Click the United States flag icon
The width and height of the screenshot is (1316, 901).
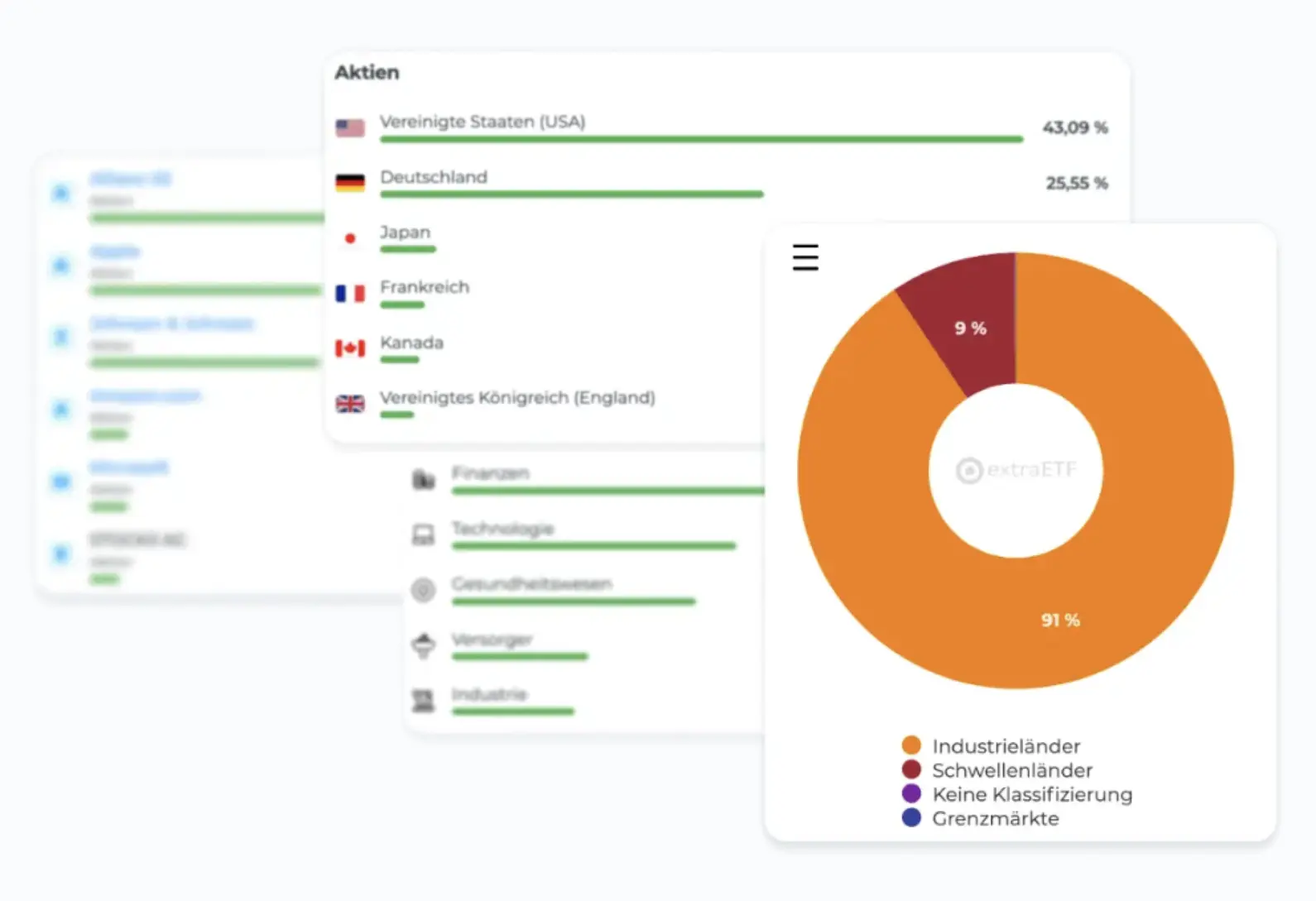click(350, 127)
